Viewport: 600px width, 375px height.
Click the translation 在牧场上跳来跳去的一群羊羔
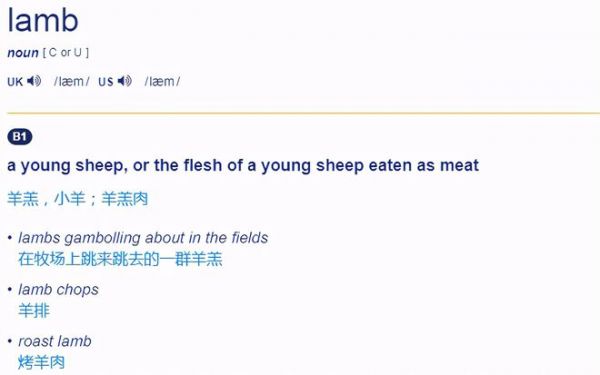point(120,259)
